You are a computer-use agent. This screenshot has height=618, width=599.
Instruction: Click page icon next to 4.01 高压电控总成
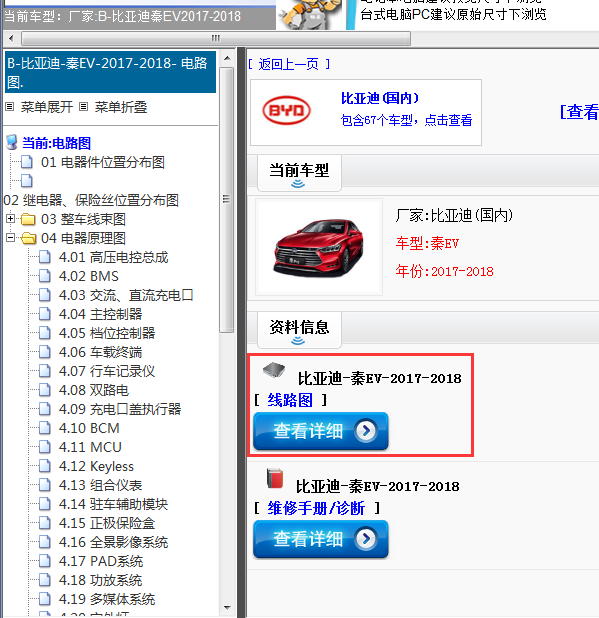tap(45, 257)
